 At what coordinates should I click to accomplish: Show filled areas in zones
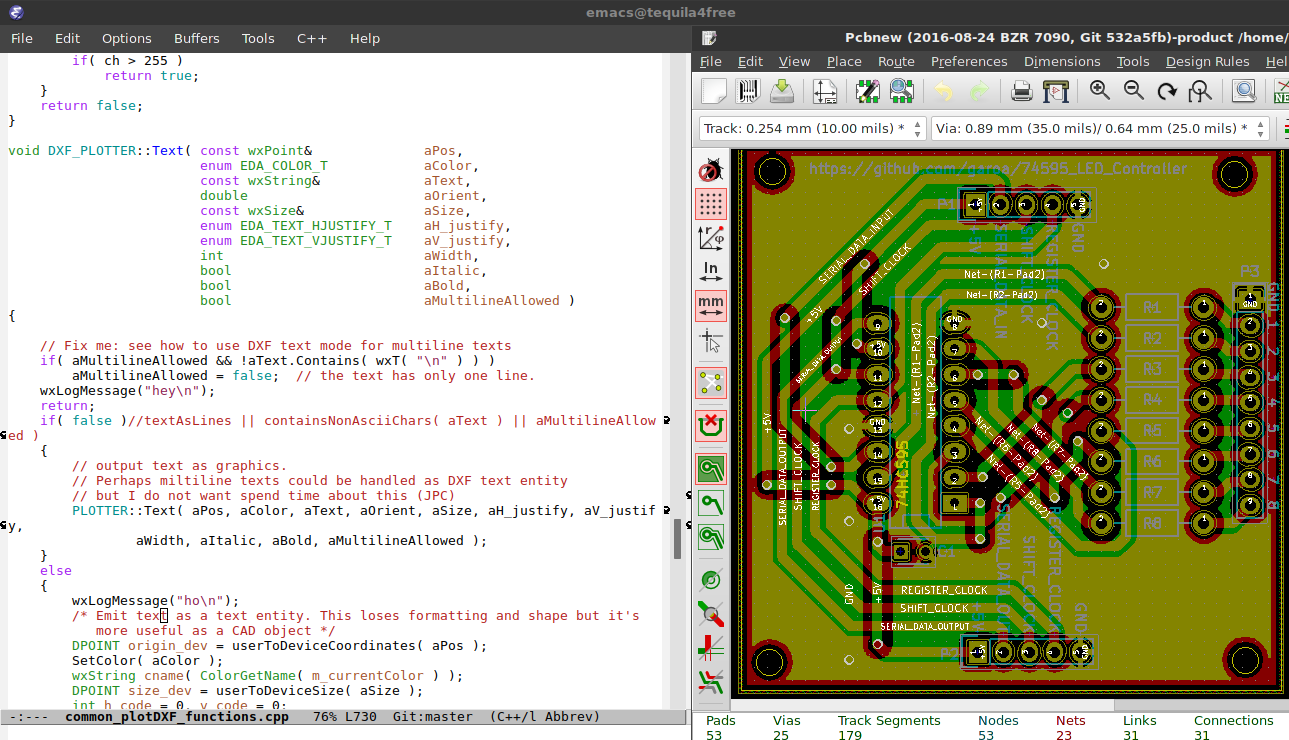(x=711, y=468)
